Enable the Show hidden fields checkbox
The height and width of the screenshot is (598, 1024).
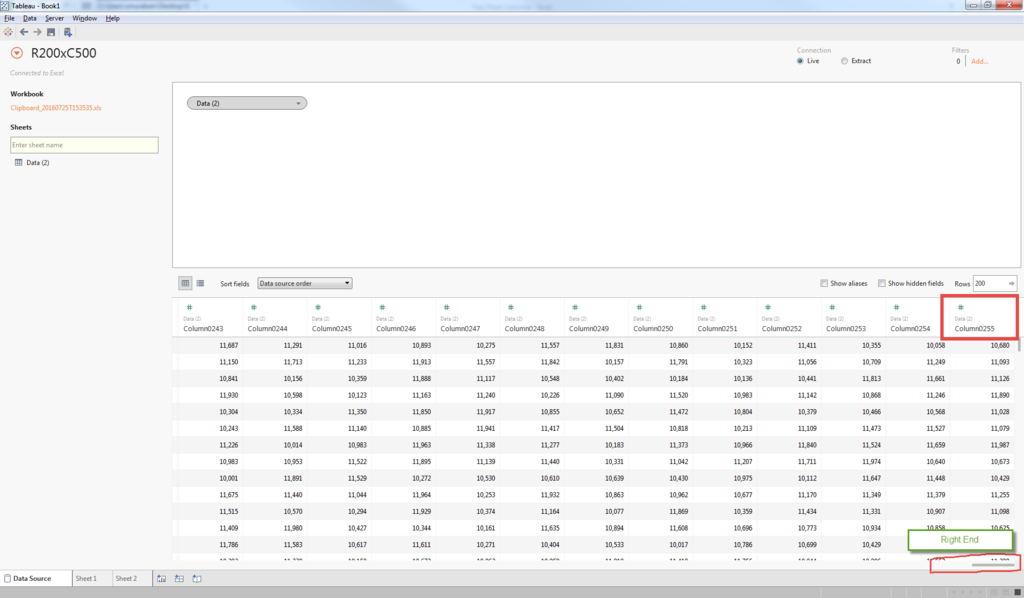coord(882,283)
